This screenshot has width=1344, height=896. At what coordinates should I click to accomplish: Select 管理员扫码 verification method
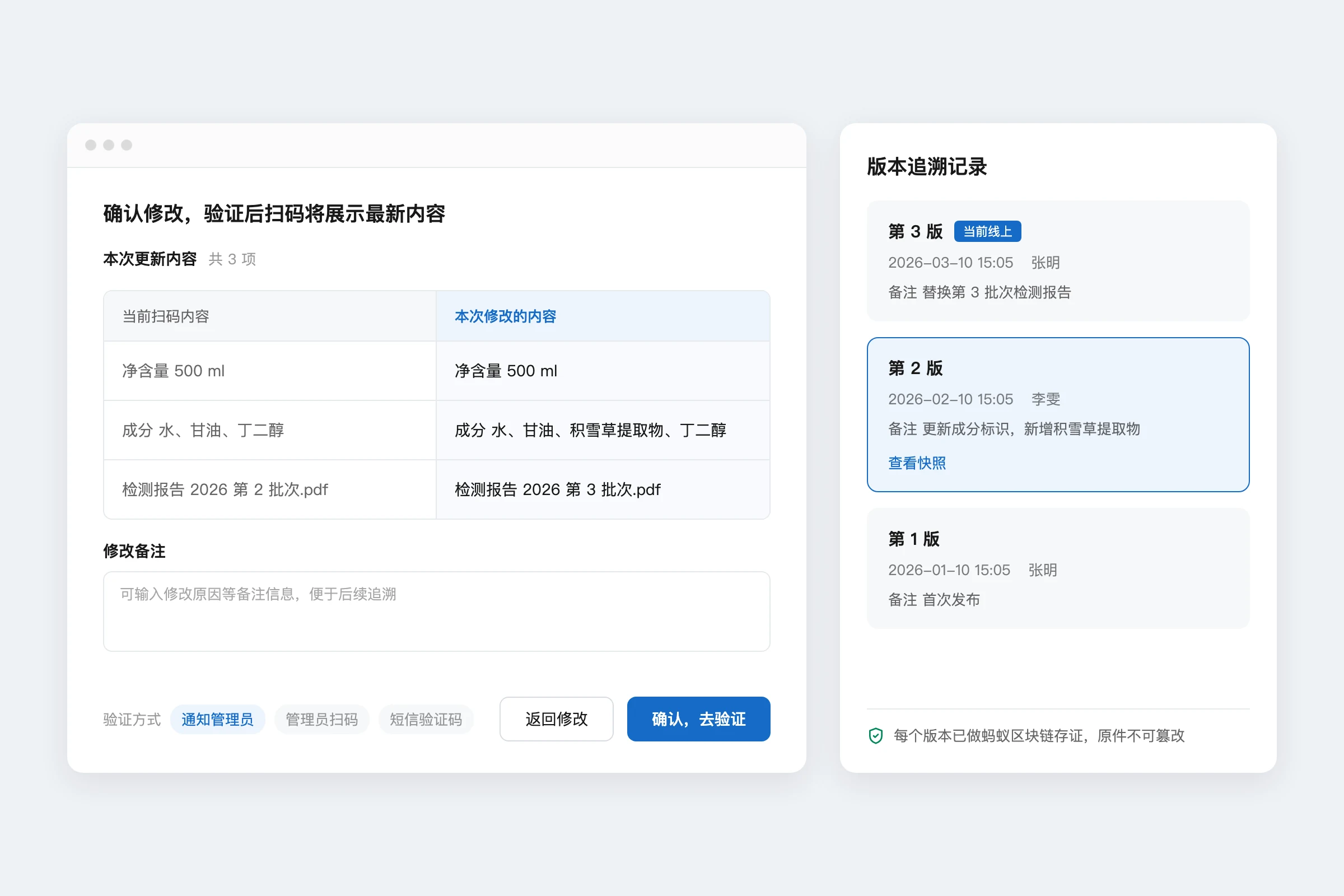tap(321, 720)
